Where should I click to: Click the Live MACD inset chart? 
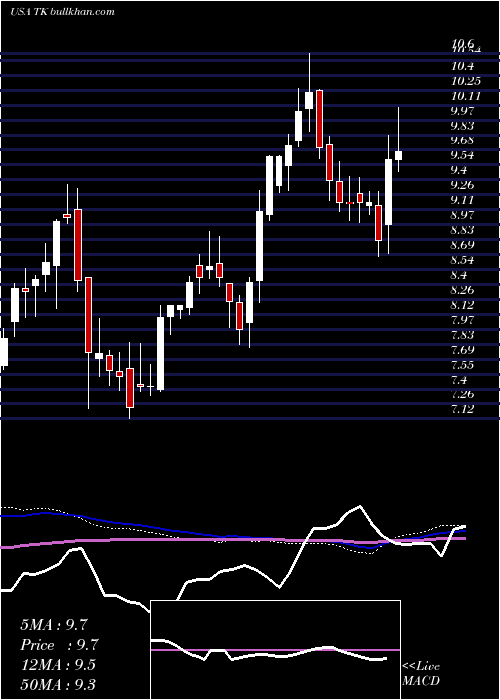(275, 650)
